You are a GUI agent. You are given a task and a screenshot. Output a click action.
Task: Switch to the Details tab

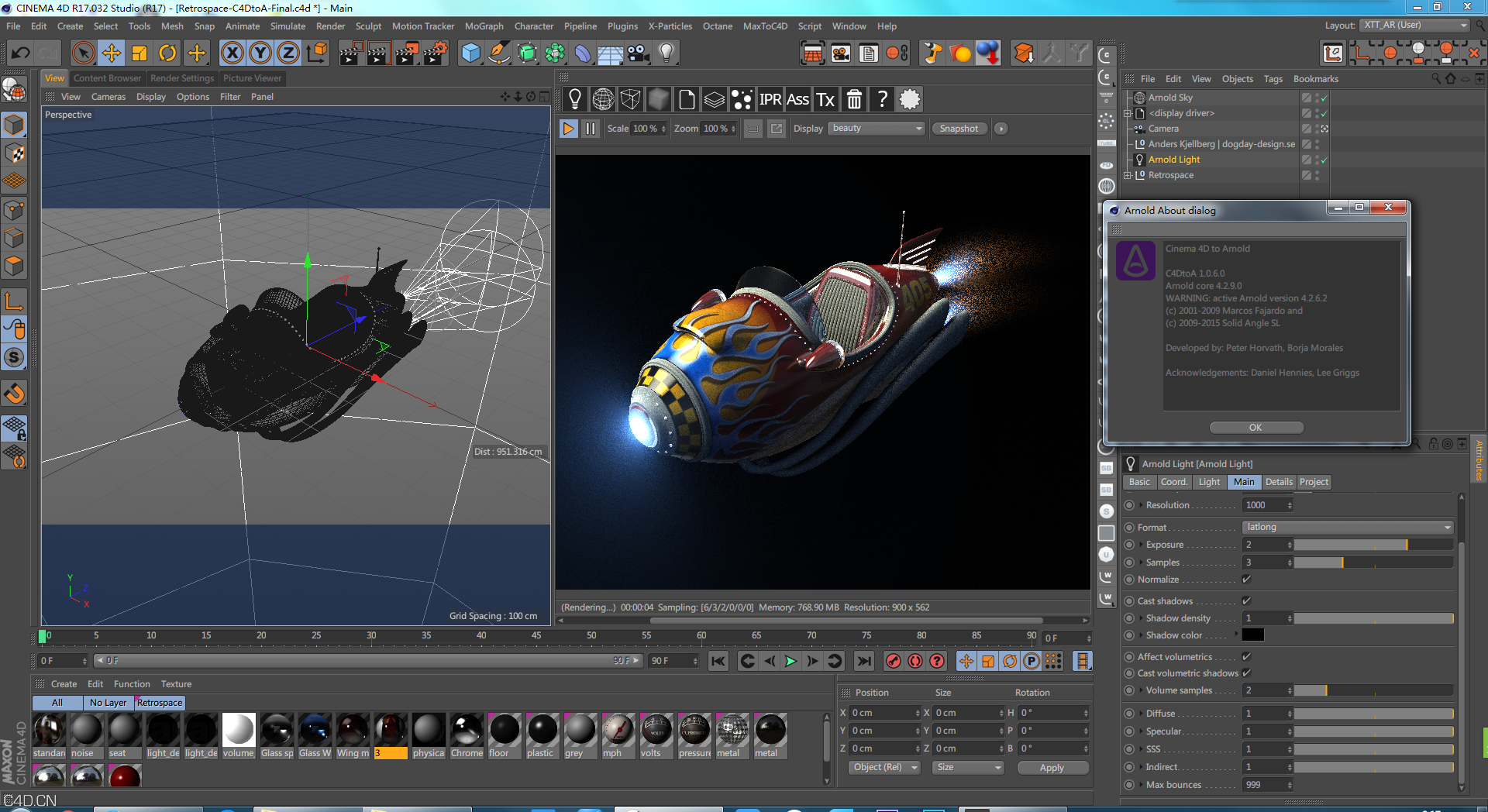[x=1279, y=482]
